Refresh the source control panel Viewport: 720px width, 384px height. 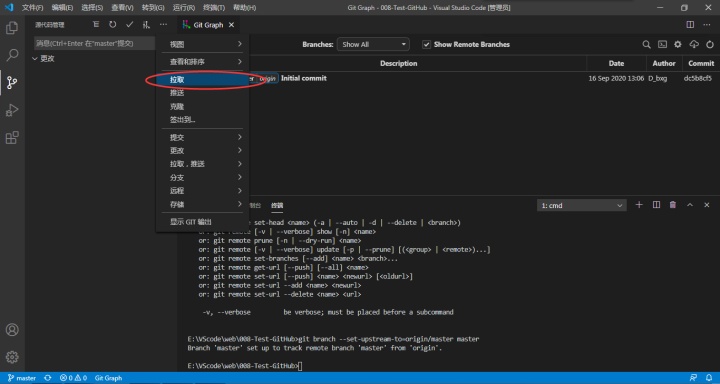112,25
